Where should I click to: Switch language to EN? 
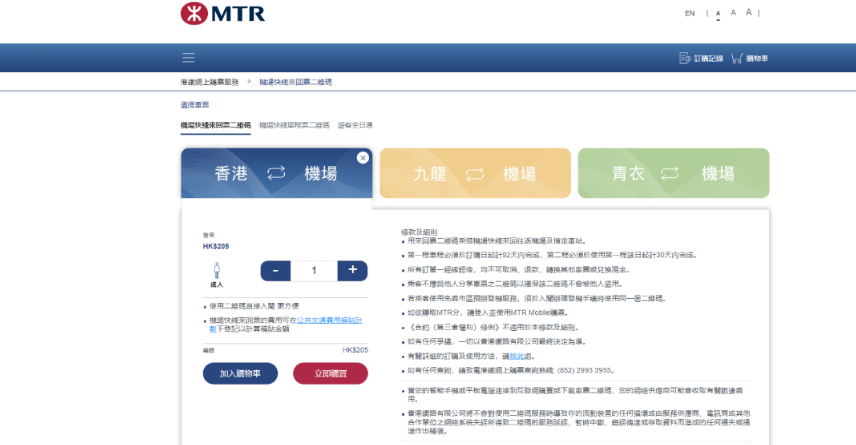tap(690, 14)
